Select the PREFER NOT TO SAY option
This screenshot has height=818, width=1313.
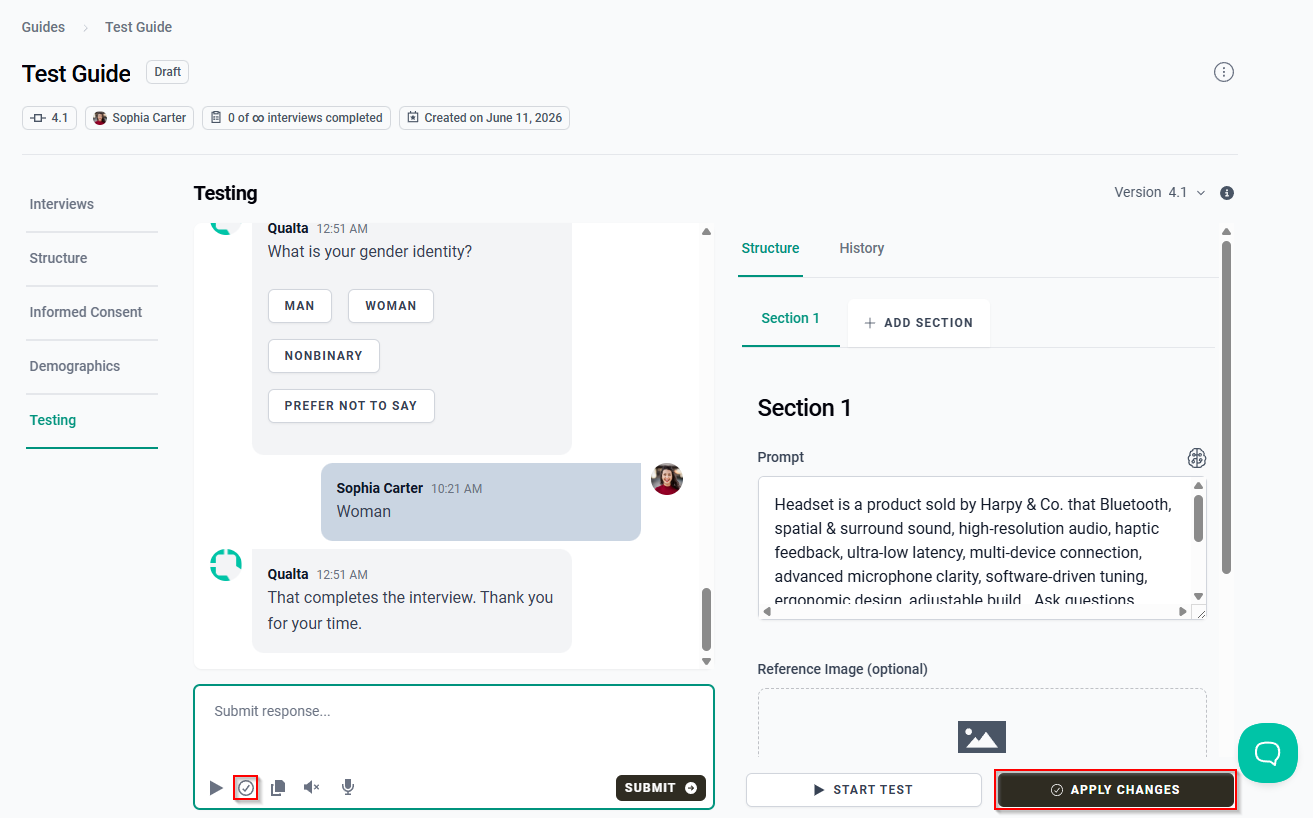click(351, 406)
